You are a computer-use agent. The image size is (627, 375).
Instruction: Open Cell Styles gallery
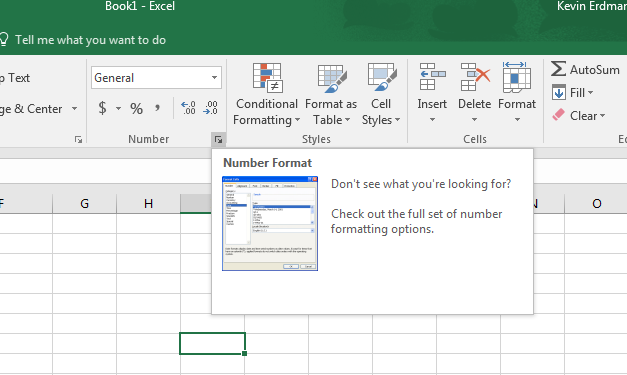pyautogui.click(x=381, y=94)
